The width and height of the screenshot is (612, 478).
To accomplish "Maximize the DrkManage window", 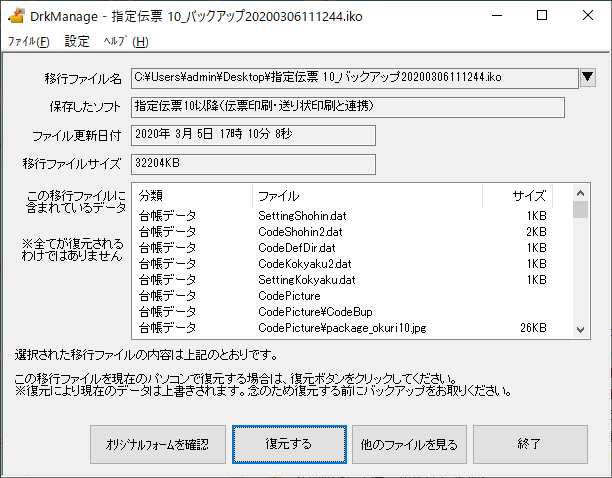I will (x=542, y=16).
